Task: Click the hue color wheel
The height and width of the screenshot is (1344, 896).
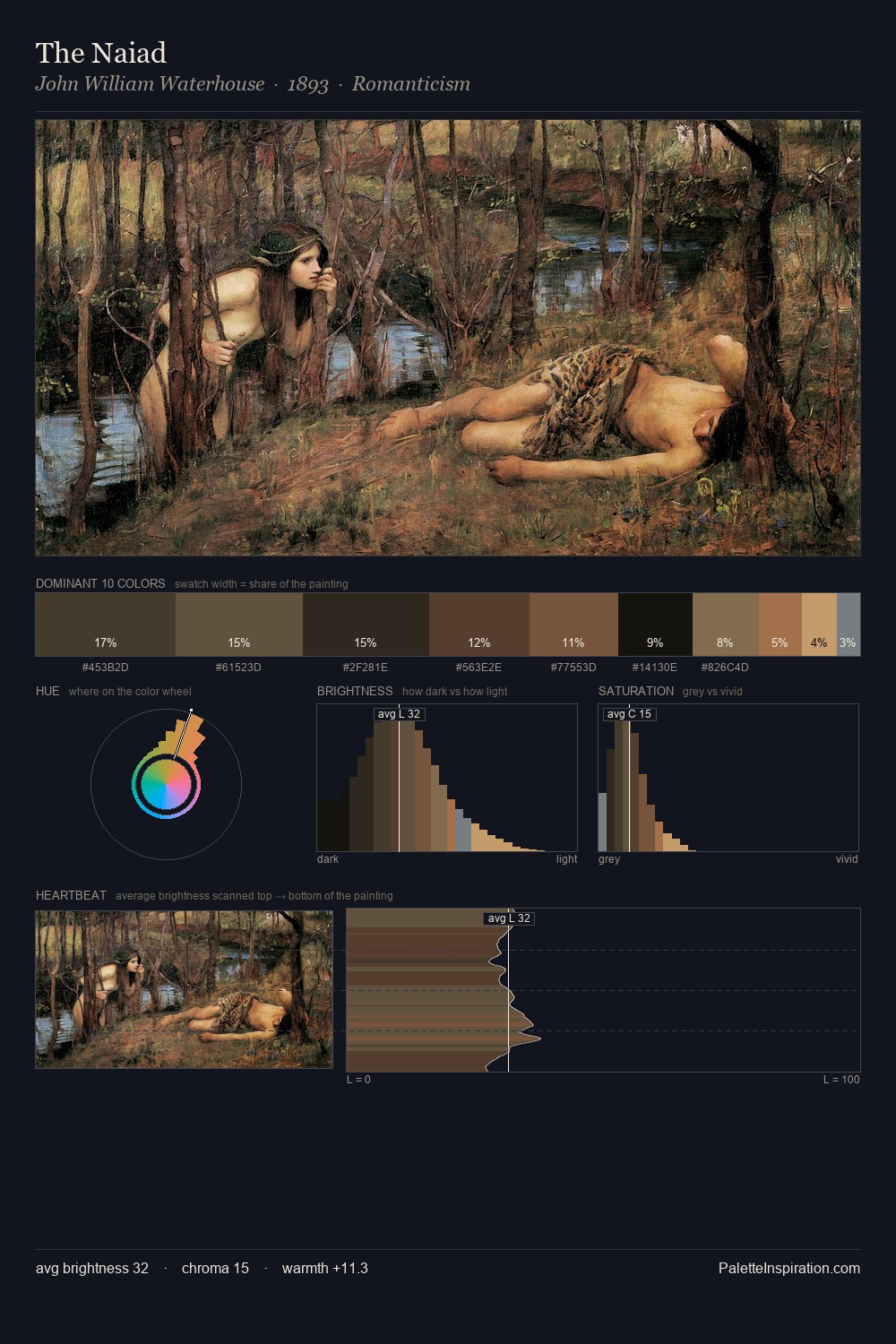Action: 166,784
